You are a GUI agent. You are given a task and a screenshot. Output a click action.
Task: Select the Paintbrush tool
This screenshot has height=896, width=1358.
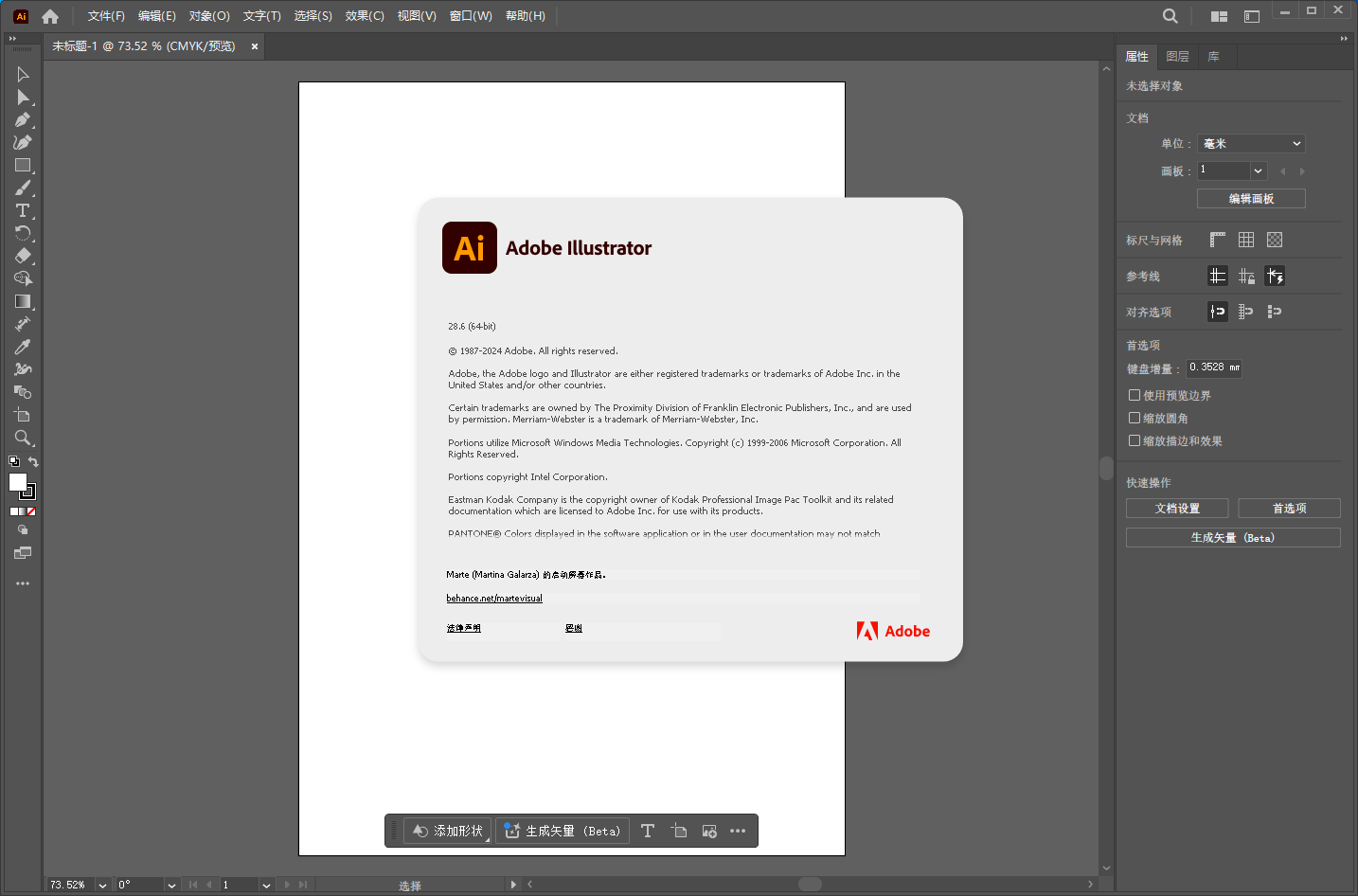(23, 188)
